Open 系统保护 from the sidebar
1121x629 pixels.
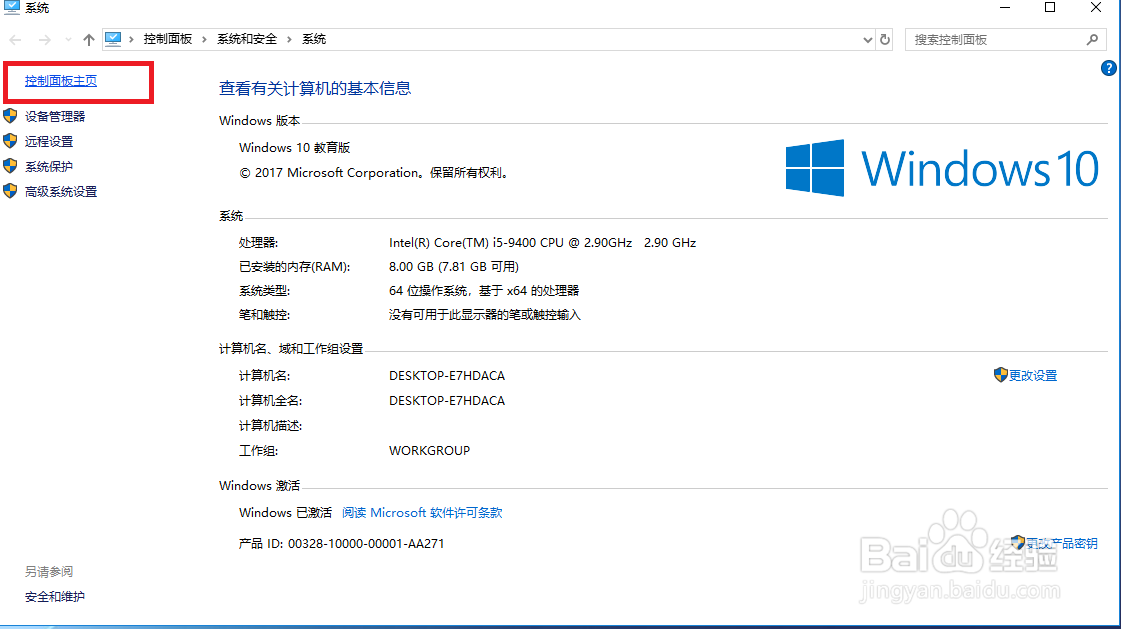(49, 167)
